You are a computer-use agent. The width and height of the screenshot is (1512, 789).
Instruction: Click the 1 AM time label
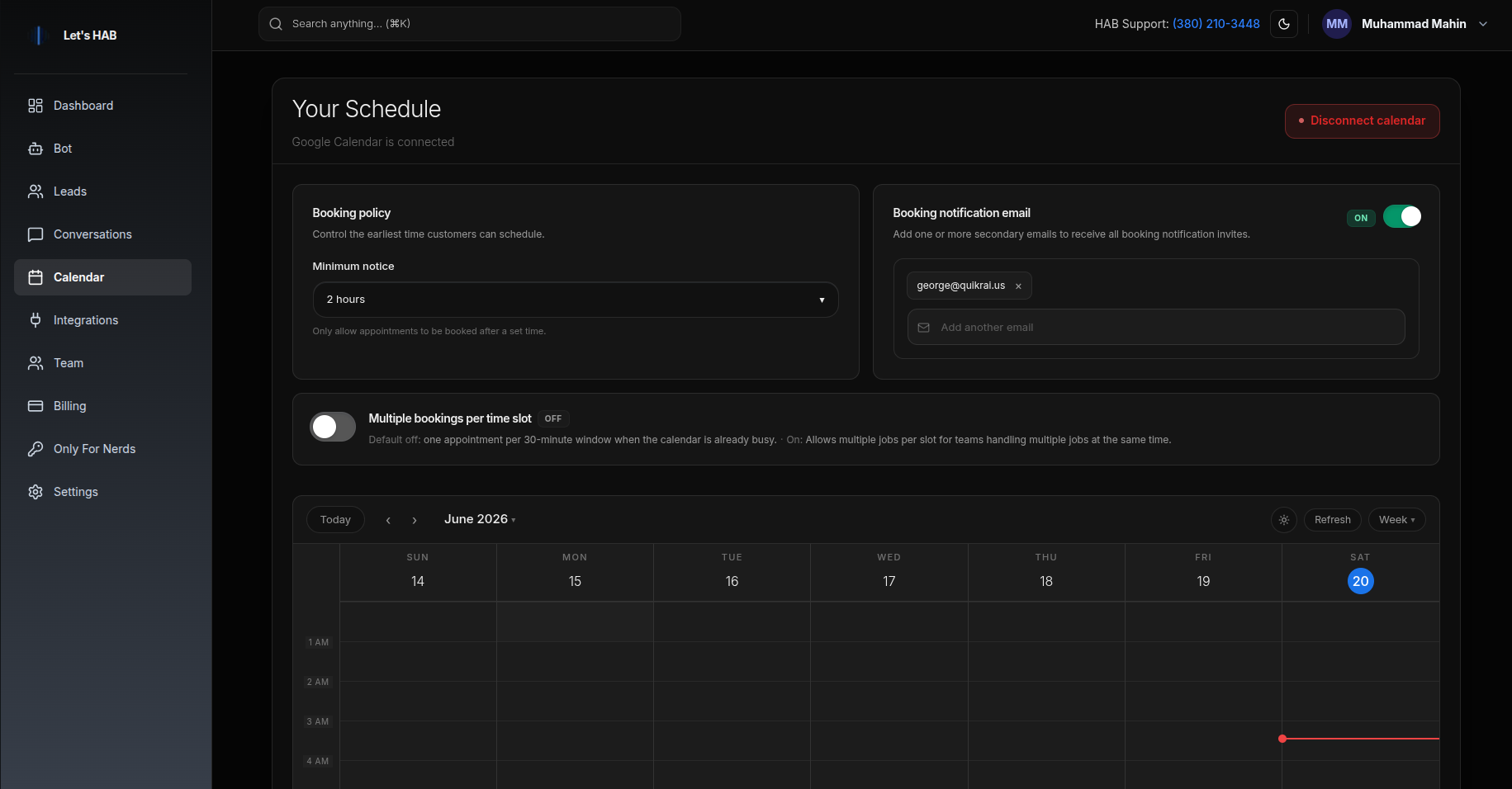click(x=319, y=642)
